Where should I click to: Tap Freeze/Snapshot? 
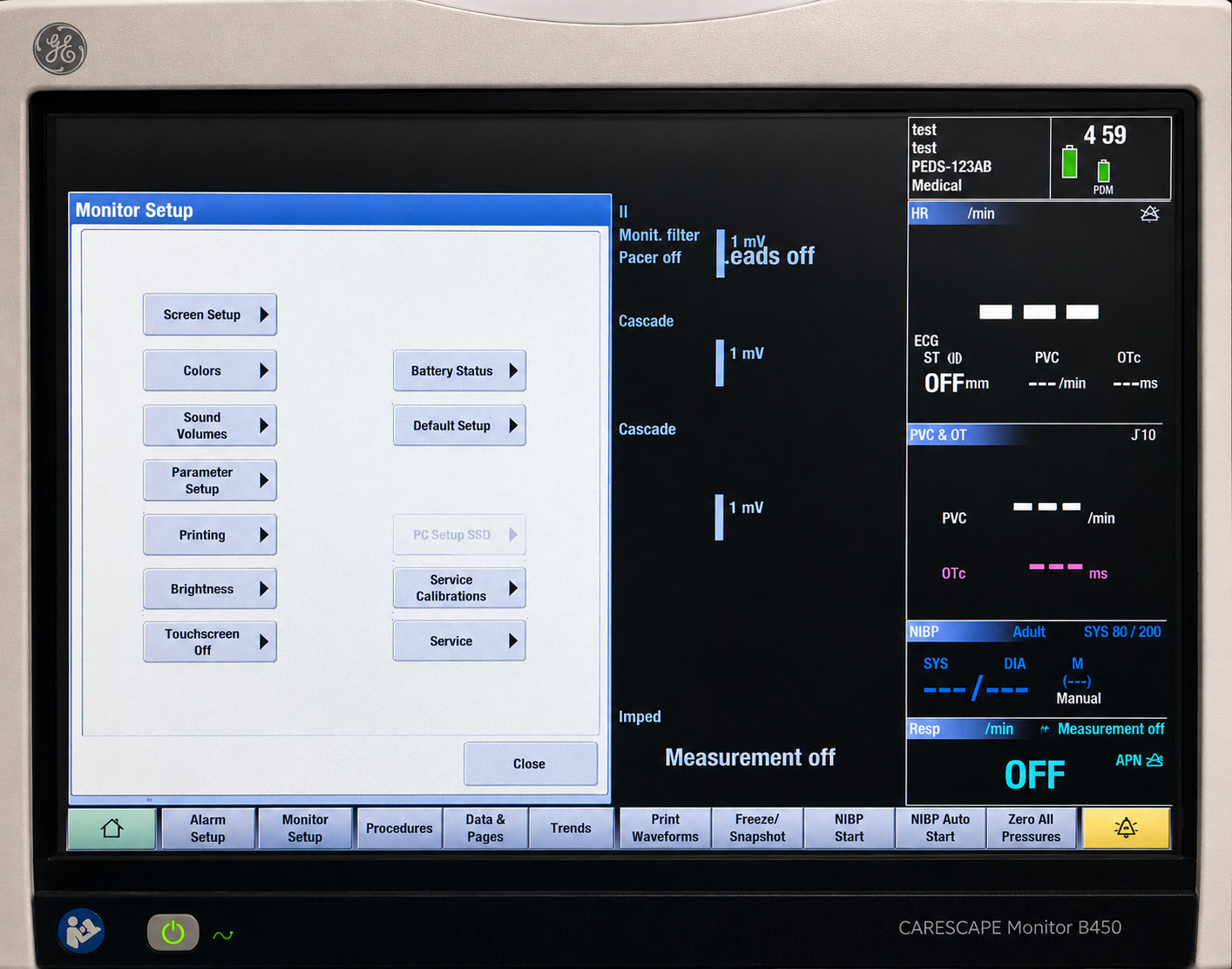[x=757, y=828]
